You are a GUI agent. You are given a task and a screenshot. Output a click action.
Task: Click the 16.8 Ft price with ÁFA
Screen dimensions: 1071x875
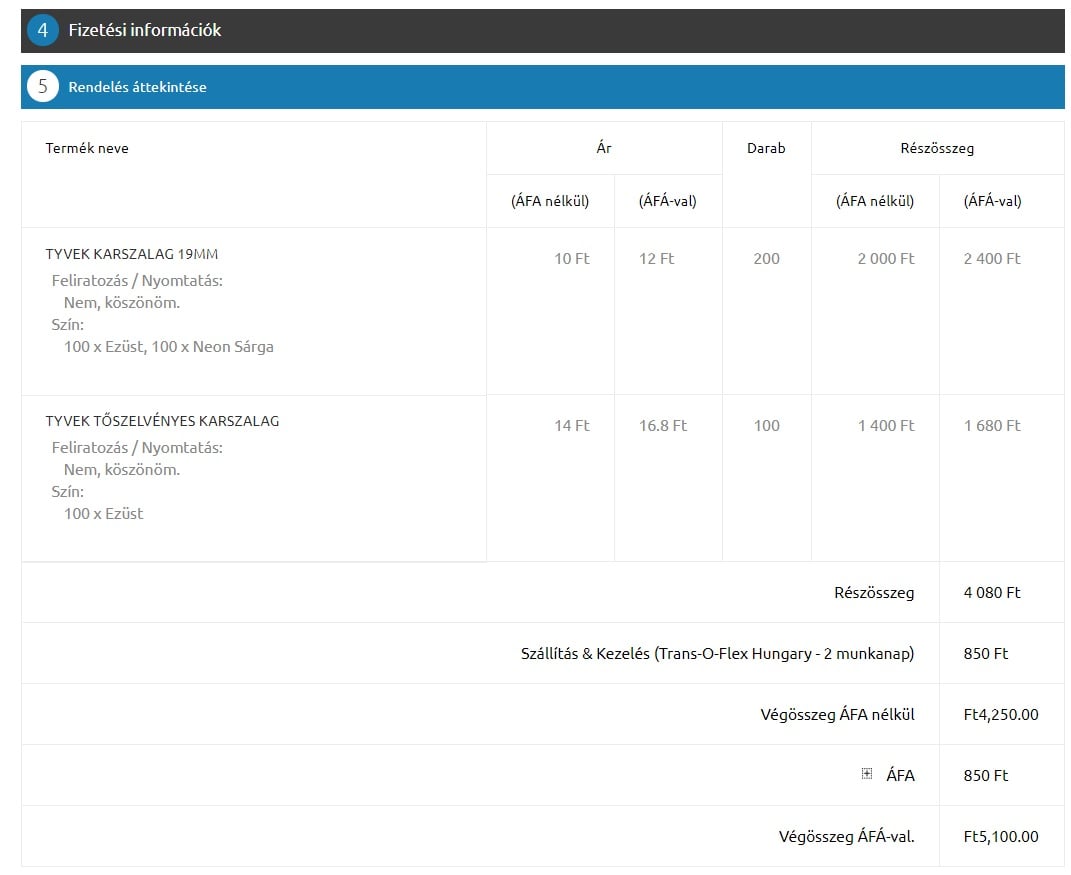point(663,425)
